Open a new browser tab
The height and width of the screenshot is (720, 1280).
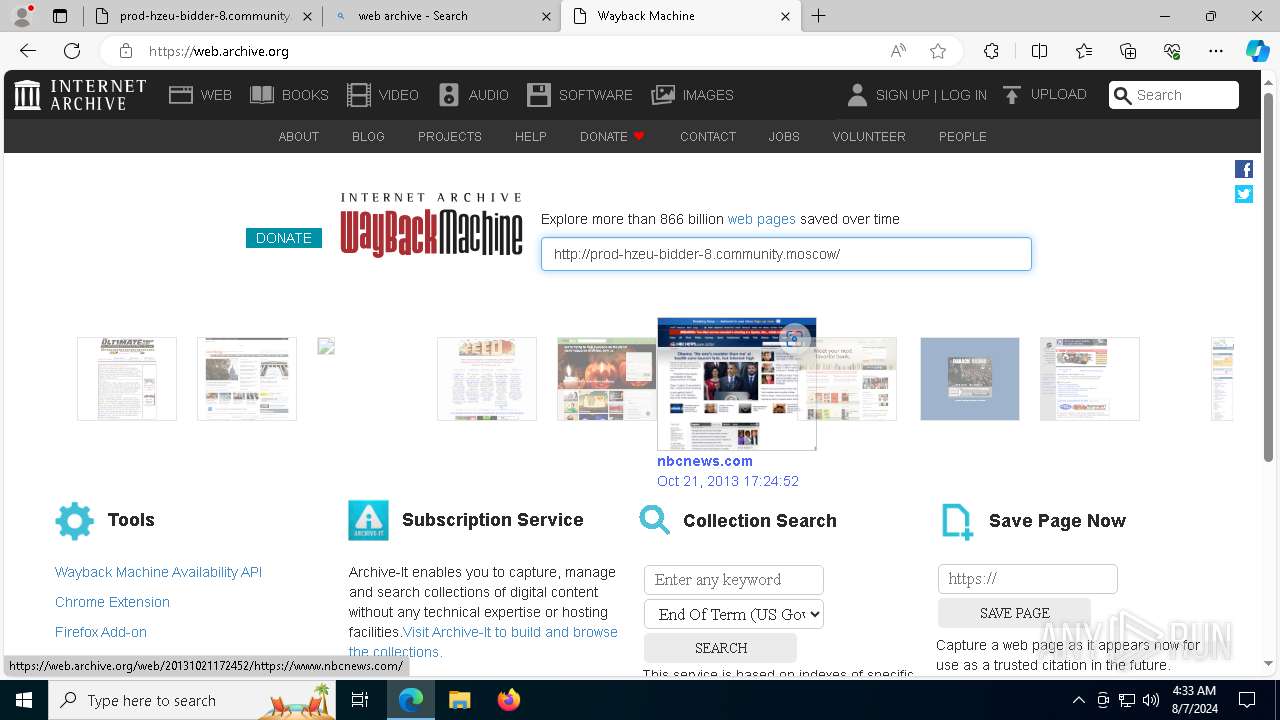819,16
